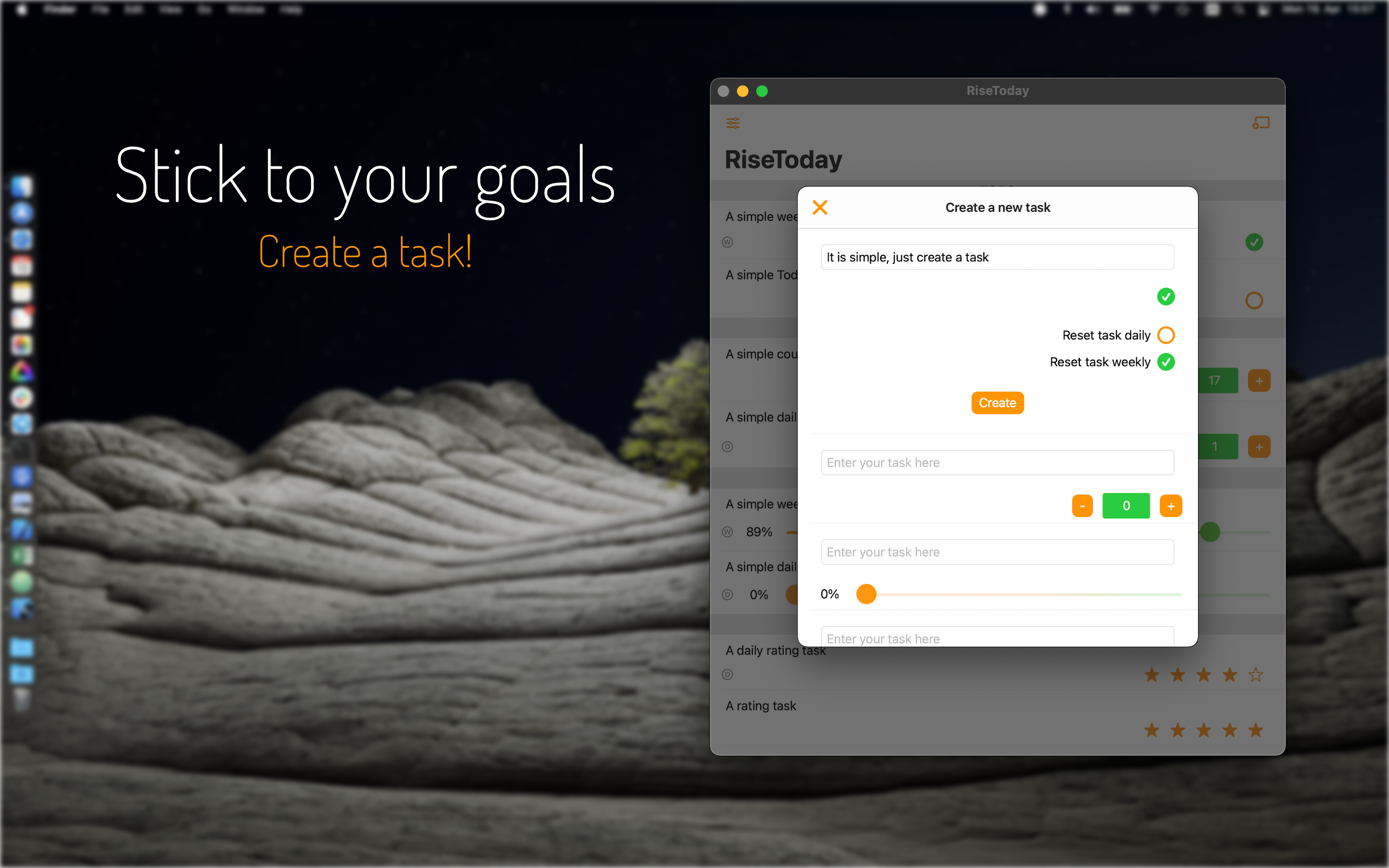The height and width of the screenshot is (868, 1389).
Task: Click the 0% daily slider orange handle
Action: (792, 594)
